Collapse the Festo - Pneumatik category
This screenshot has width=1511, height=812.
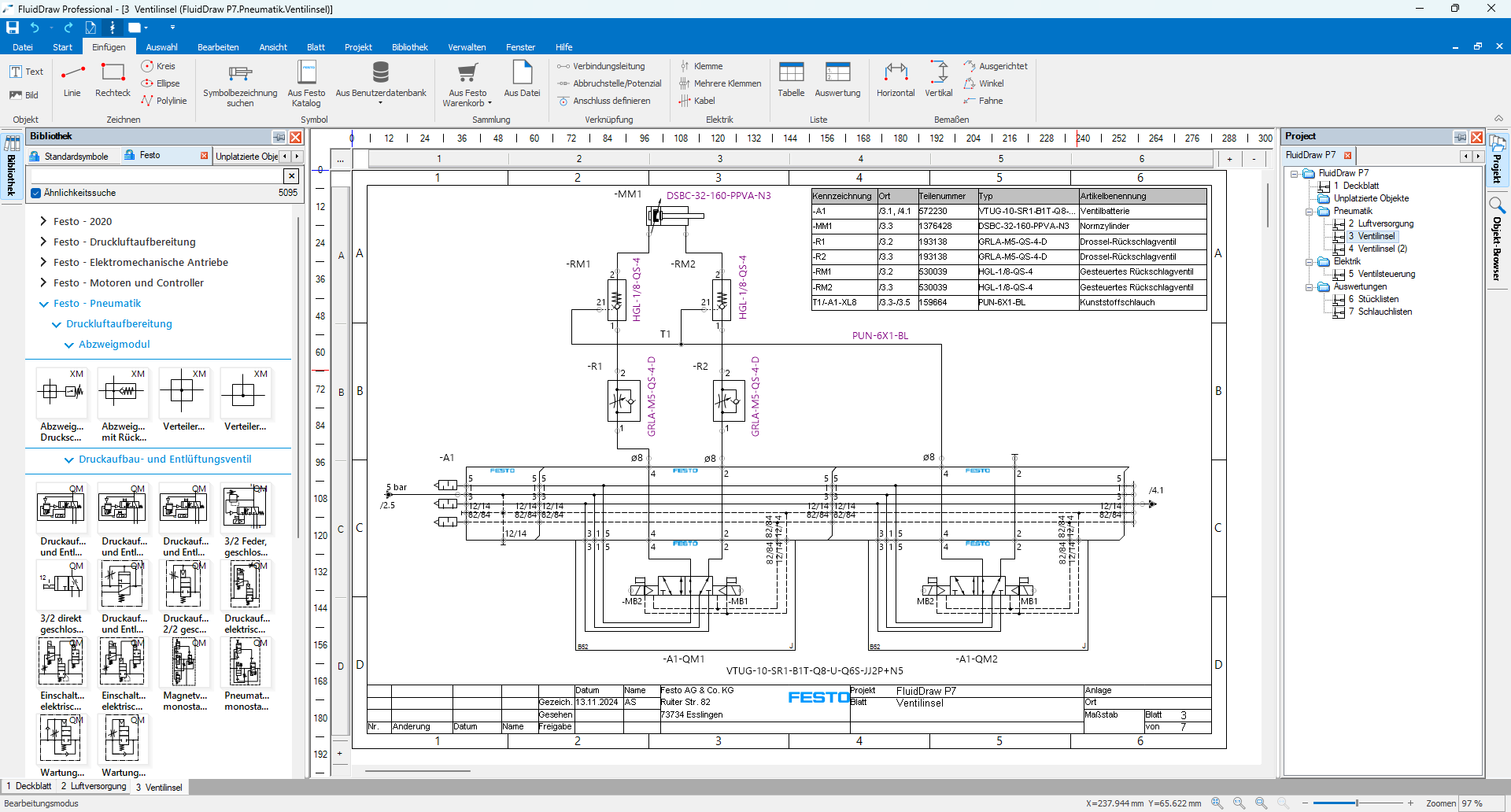coord(44,304)
